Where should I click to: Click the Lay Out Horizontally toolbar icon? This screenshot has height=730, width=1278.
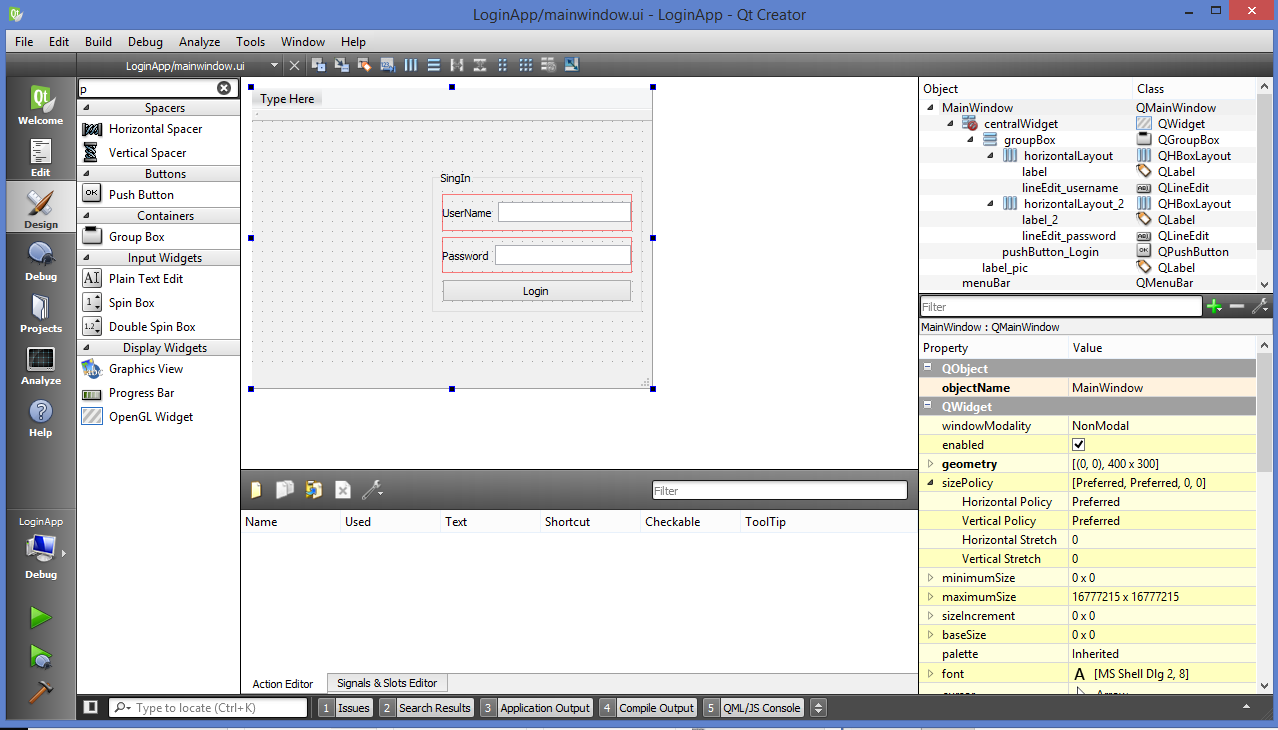click(410, 64)
